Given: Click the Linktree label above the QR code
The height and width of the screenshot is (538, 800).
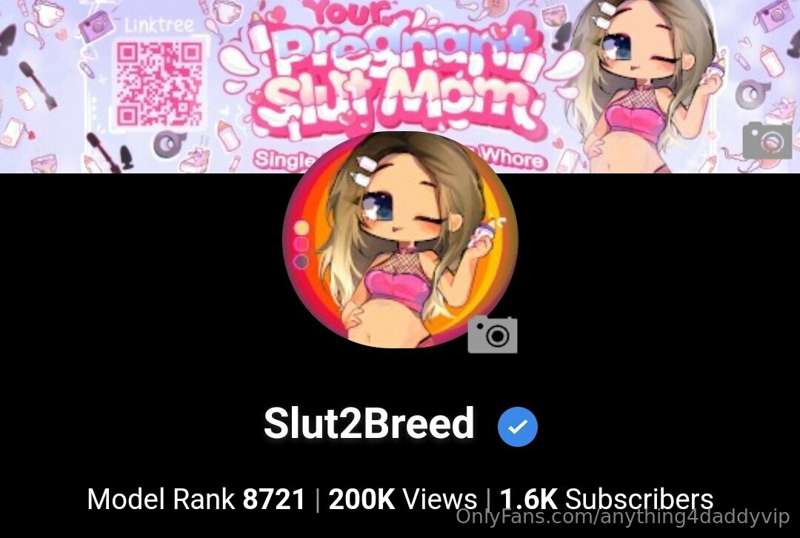Looking at the screenshot, I should (159, 26).
